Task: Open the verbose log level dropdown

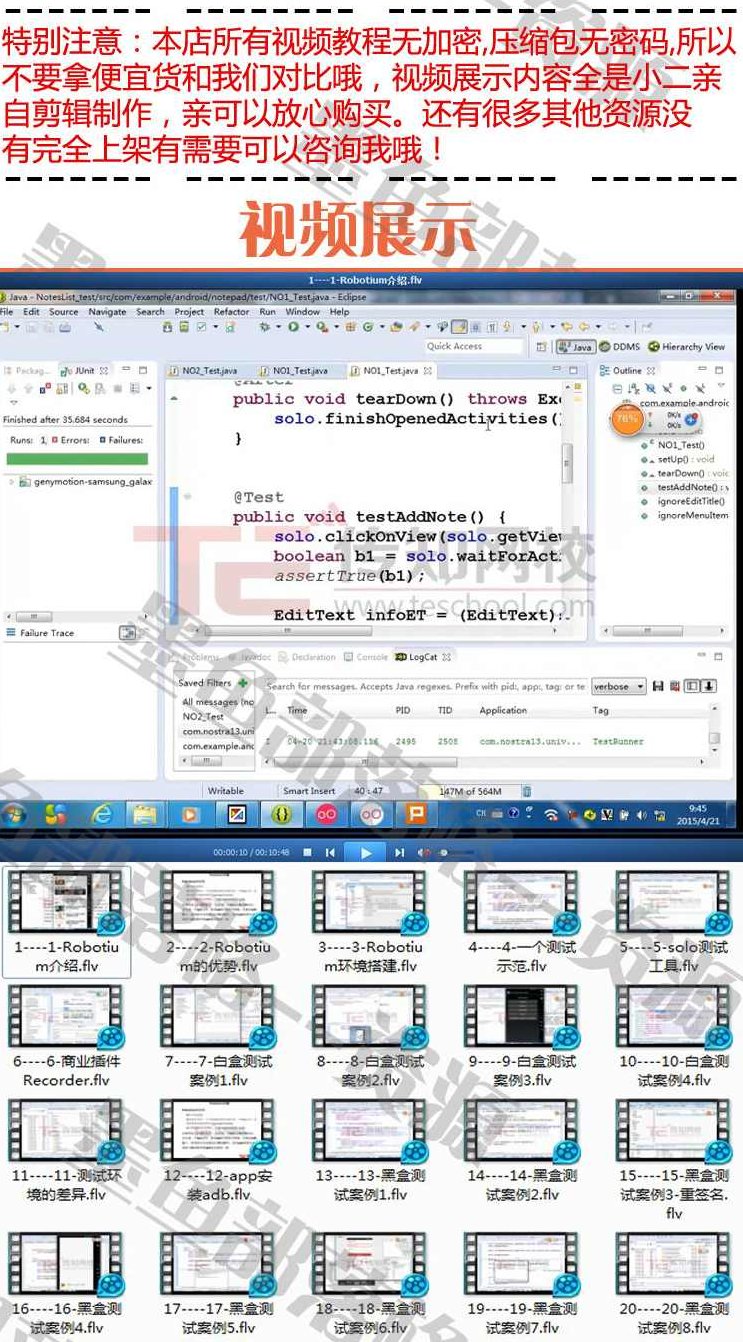Action: (x=618, y=687)
